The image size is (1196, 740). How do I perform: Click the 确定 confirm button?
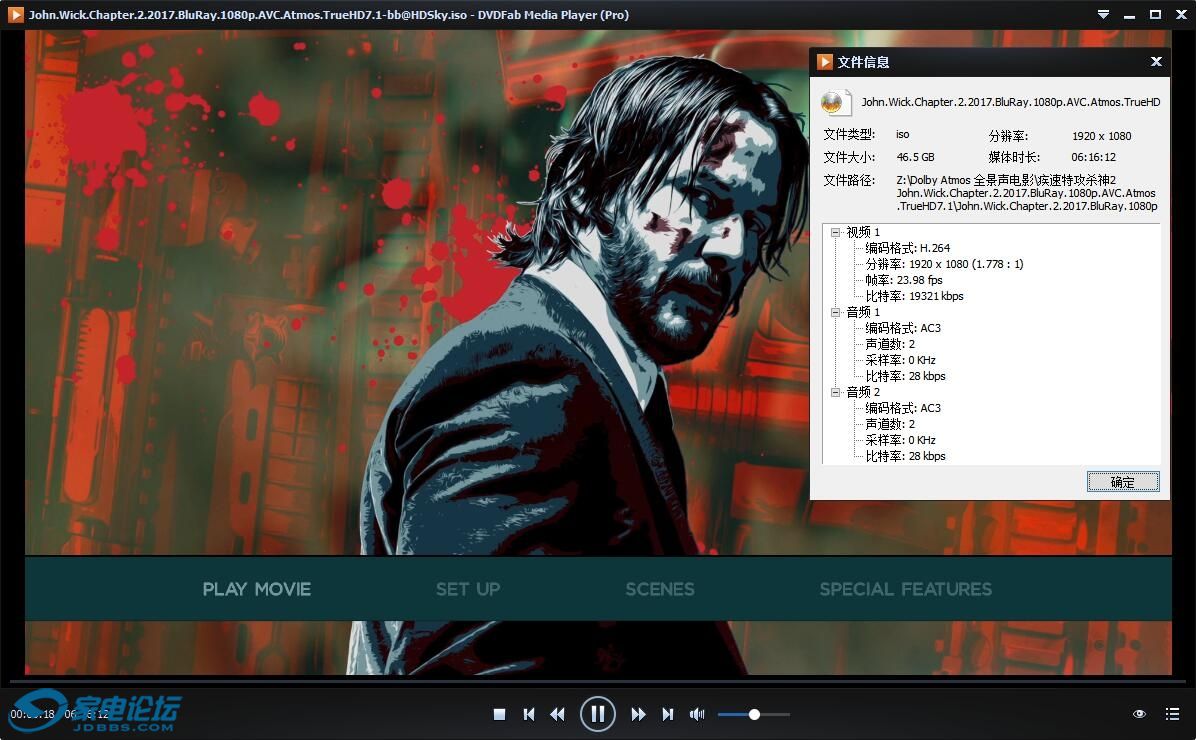click(1123, 481)
